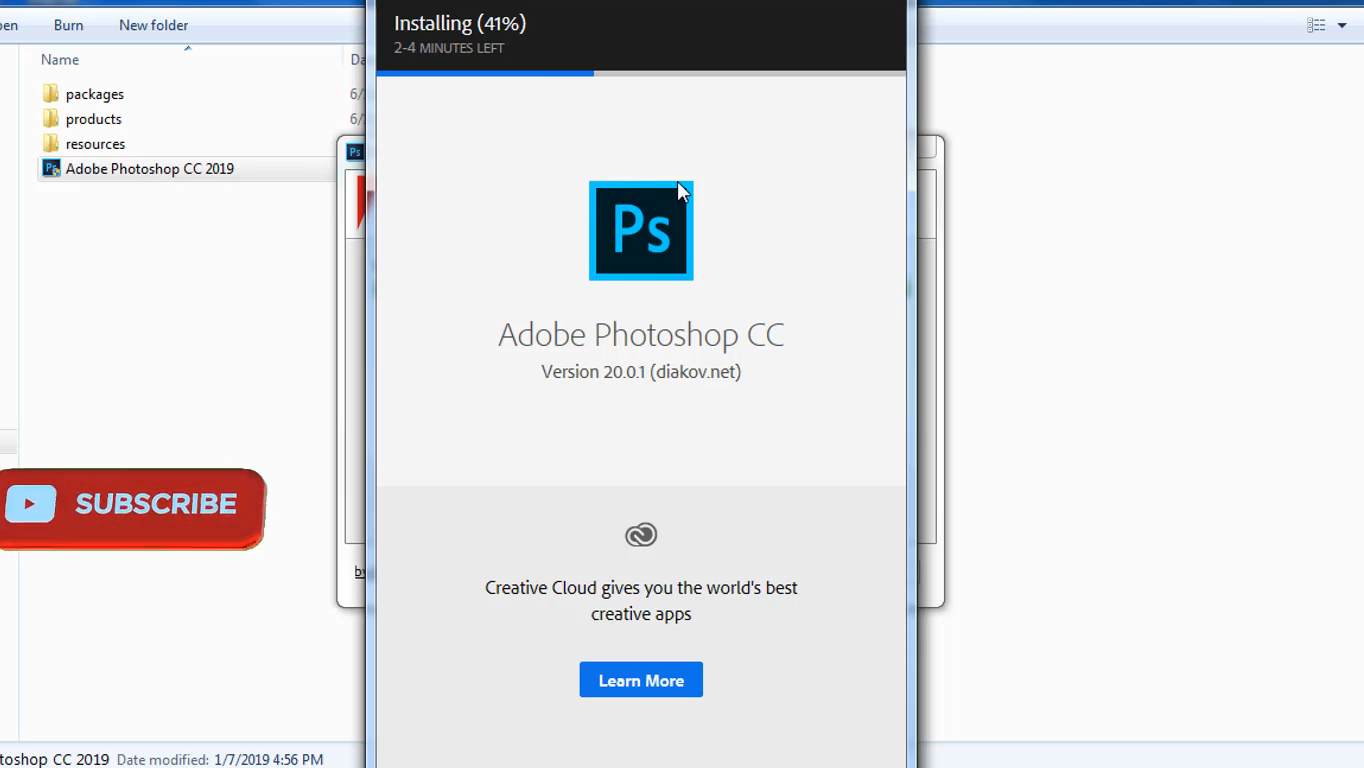Click the red Subscribe button overlay
The height and width of the screenshot is (768, 1364).
point(133,507)
